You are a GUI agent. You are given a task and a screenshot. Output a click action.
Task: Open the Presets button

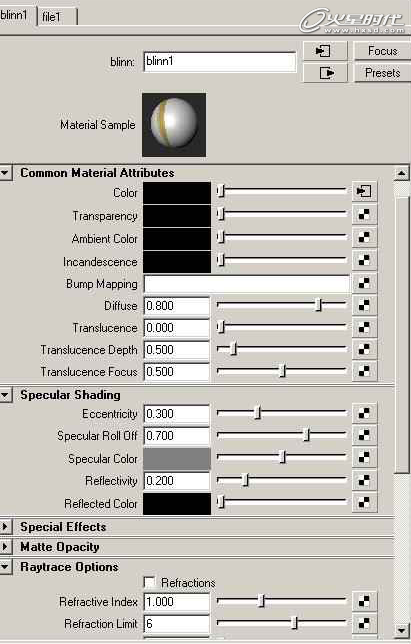pyautogui.click(x=382, y=73)
